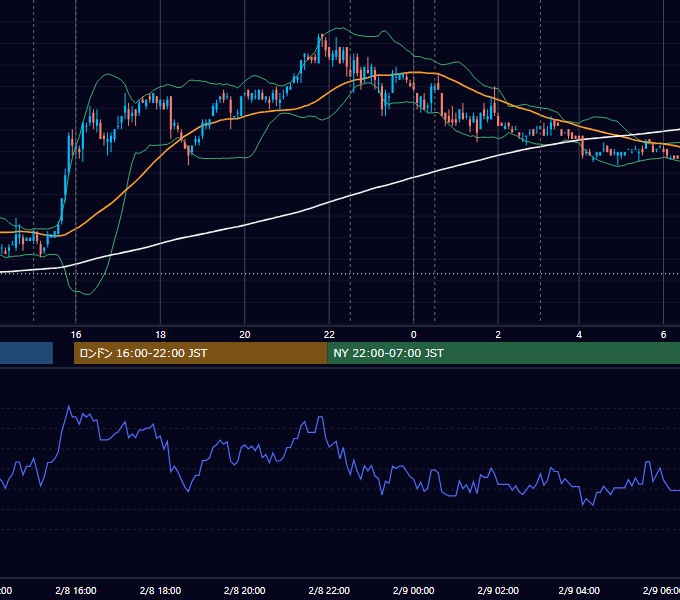Image resolution: width=680 pixels, height=600 pixels.
Task: Click the 2/9 00:00 label on indicator axis
Action: point(414,590)
